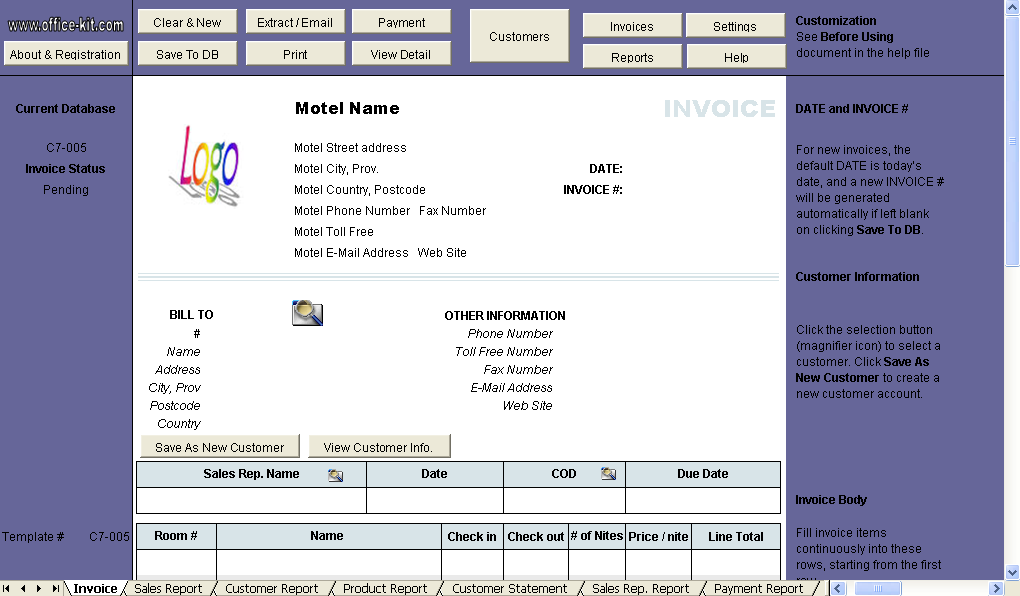Viewport: 1020px width, 596px height.
Task: Go to last sheet tab arrow
Action: click(x=56, y=588)
